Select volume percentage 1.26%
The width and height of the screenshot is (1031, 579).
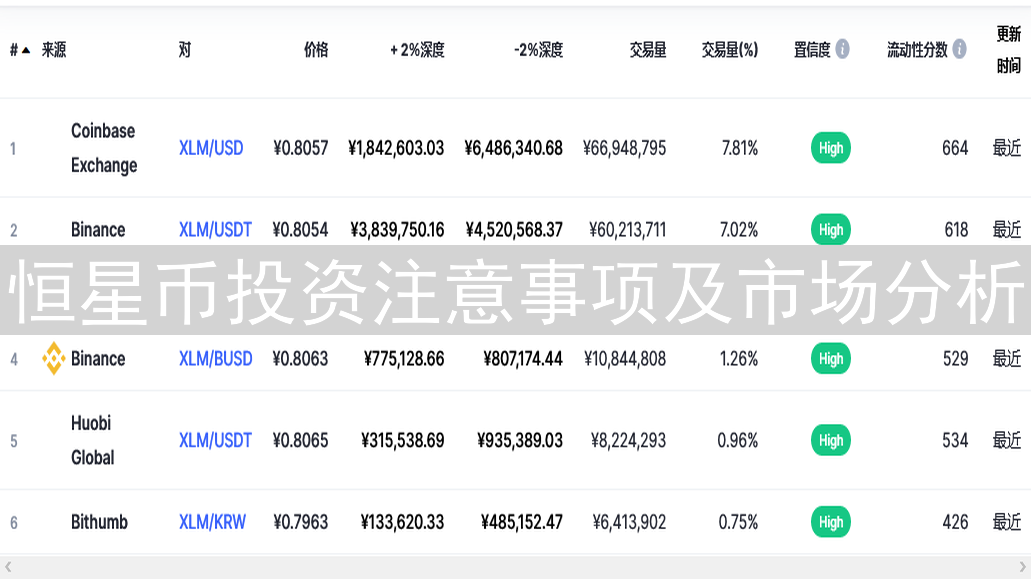click(739, 359)
